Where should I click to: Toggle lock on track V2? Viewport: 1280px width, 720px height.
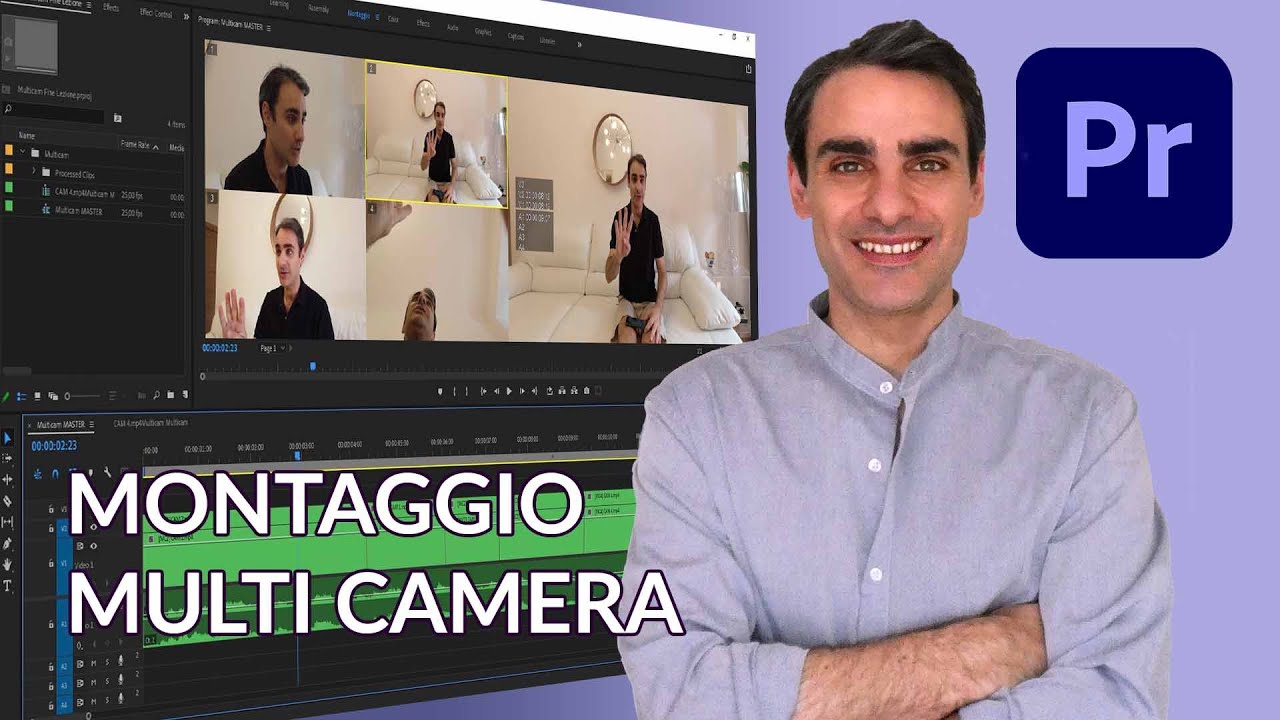point(51,528)
